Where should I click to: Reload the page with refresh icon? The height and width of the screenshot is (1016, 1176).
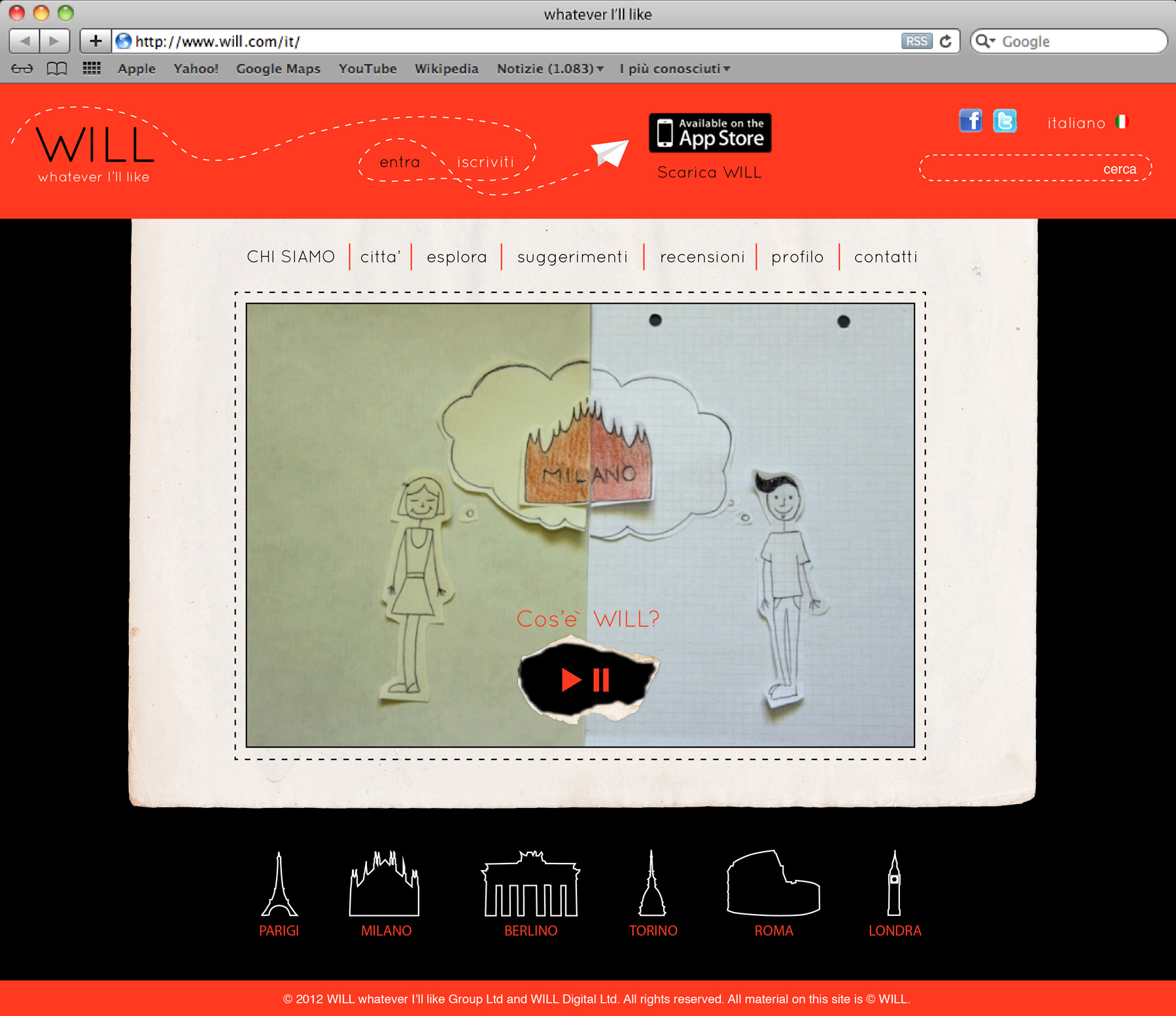[x=946, y=41]
